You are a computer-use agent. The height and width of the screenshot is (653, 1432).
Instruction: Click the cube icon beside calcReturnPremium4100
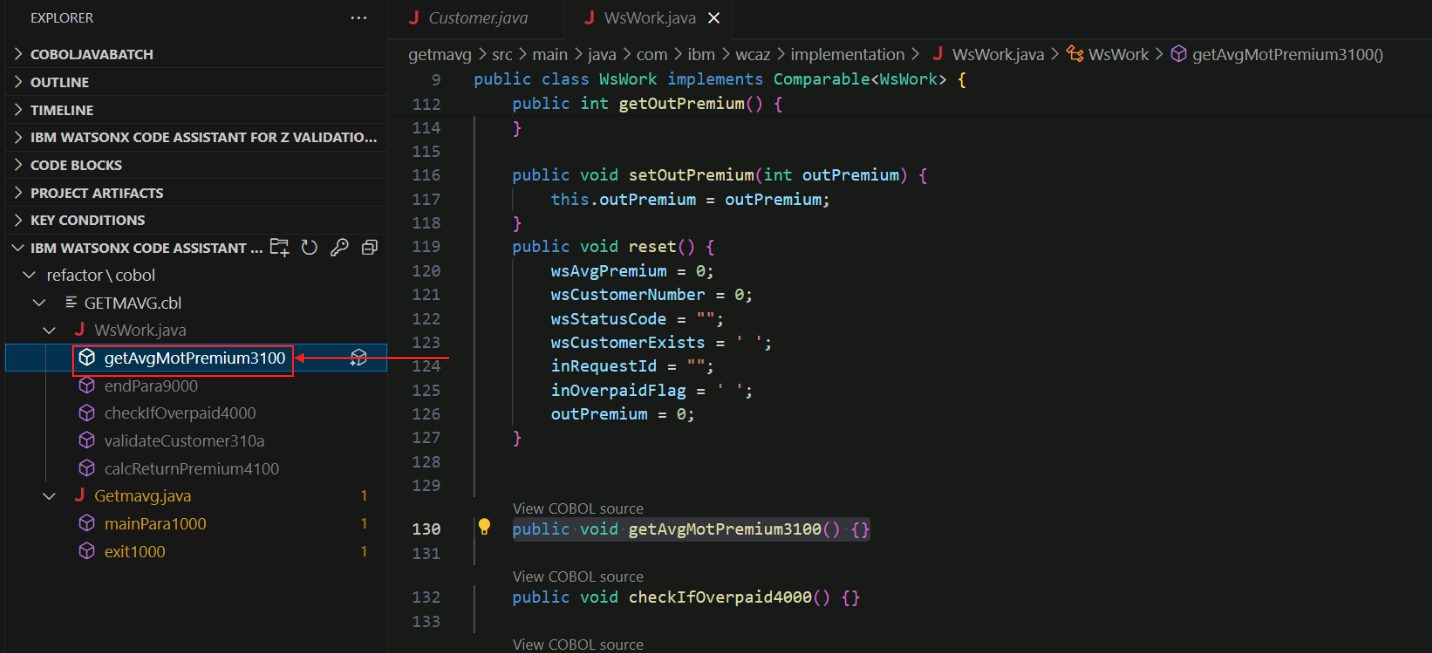tap(87, 468)
